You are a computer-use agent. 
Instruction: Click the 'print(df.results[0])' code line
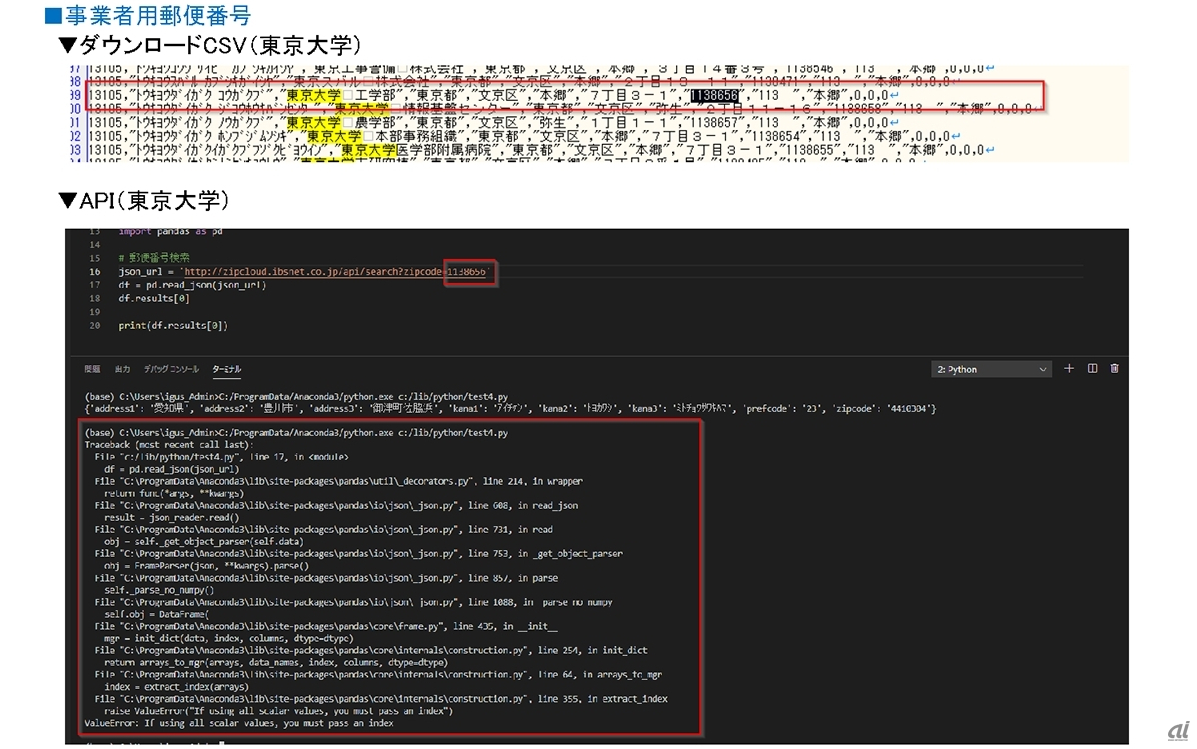[173, 325]
